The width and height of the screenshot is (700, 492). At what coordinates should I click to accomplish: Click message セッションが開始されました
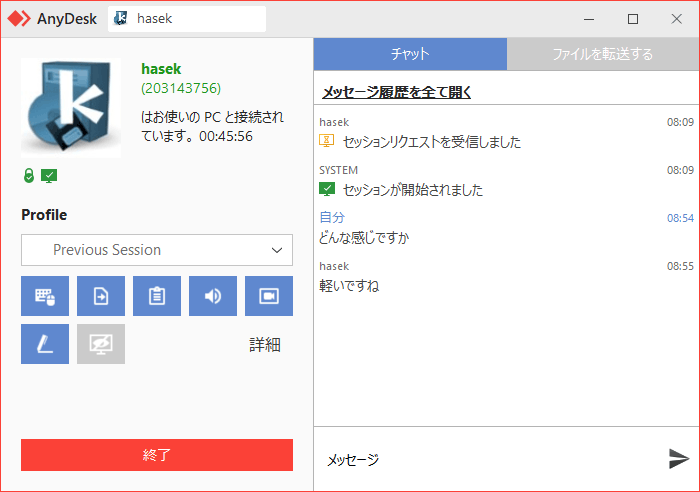[413, 190]
